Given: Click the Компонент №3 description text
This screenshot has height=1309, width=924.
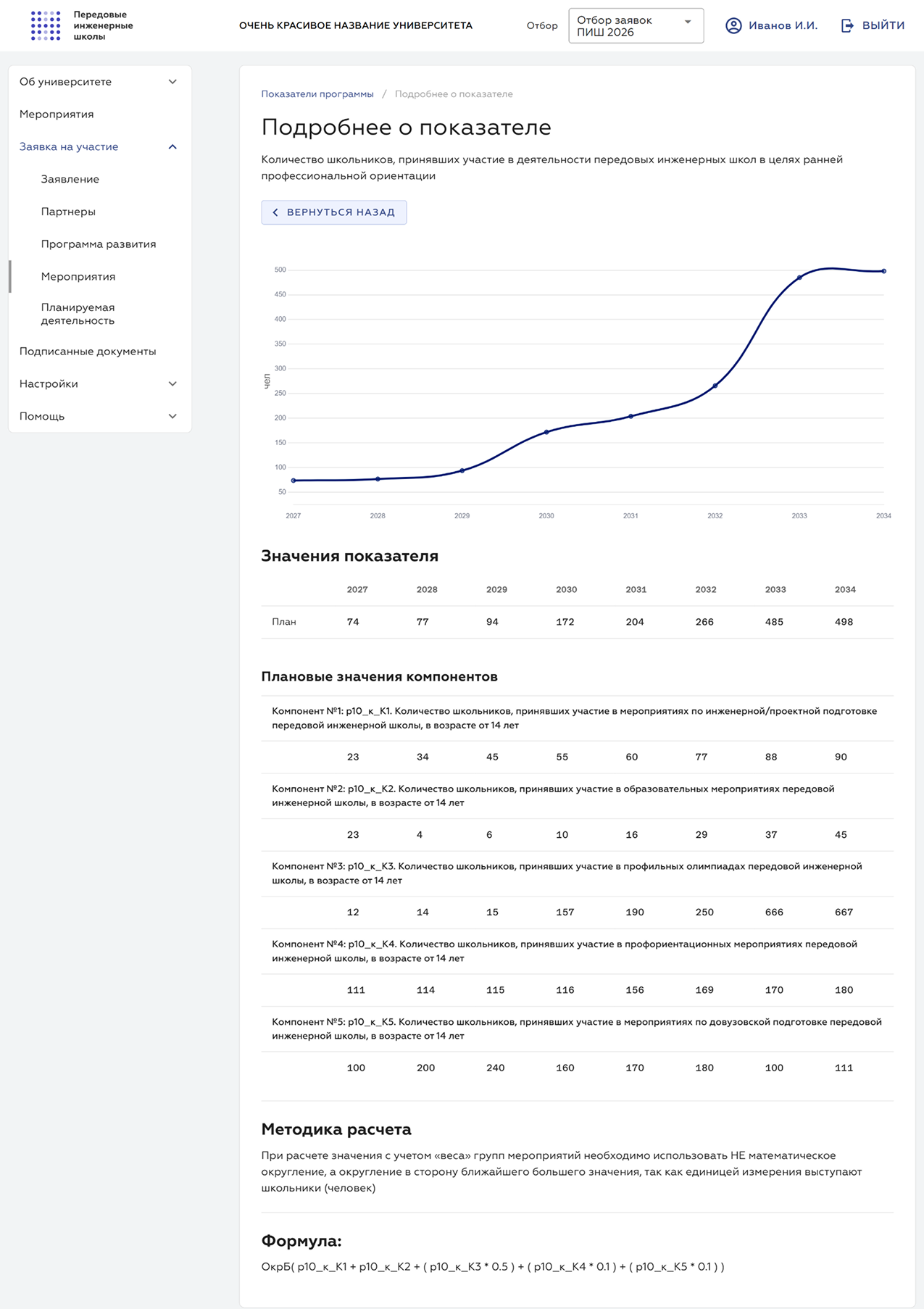Looking at the screenshot, I should [567, 873].
